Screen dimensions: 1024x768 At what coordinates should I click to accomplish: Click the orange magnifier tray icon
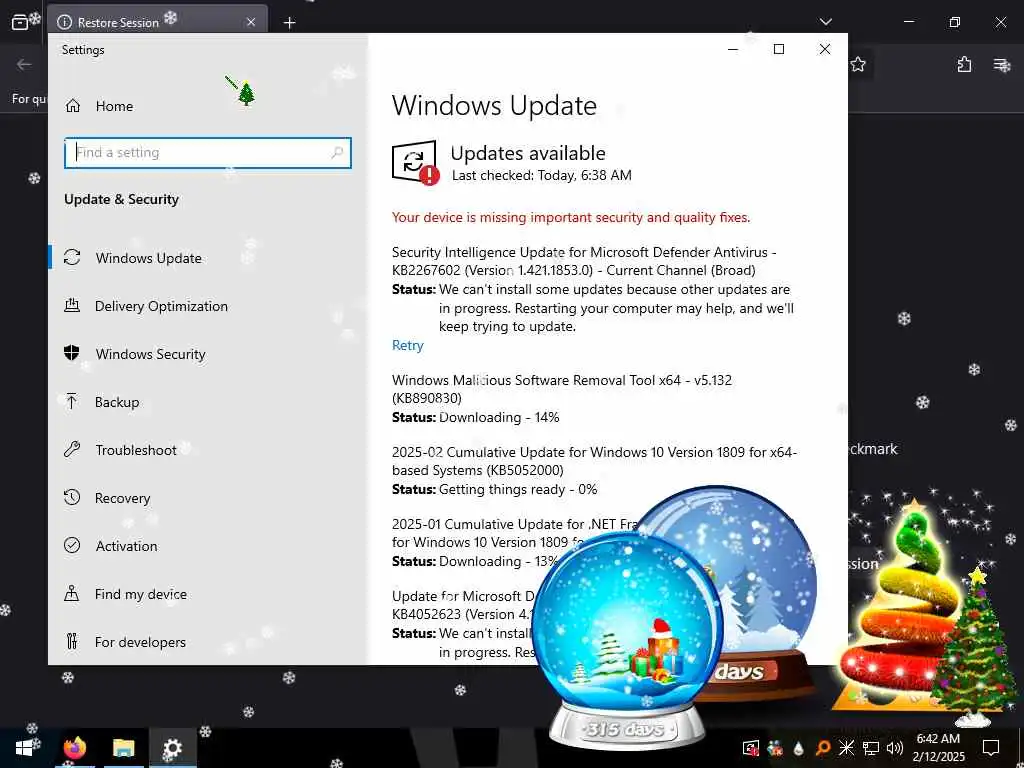tap(822, 748)
